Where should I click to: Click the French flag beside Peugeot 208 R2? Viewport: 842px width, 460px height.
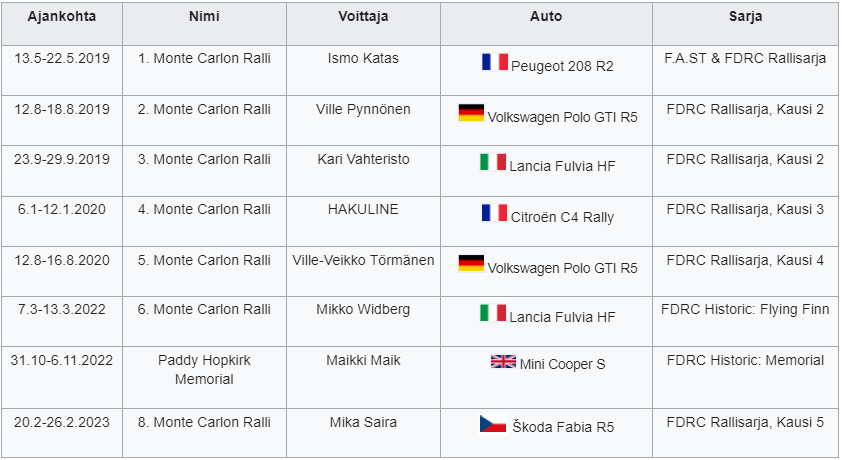494,63
